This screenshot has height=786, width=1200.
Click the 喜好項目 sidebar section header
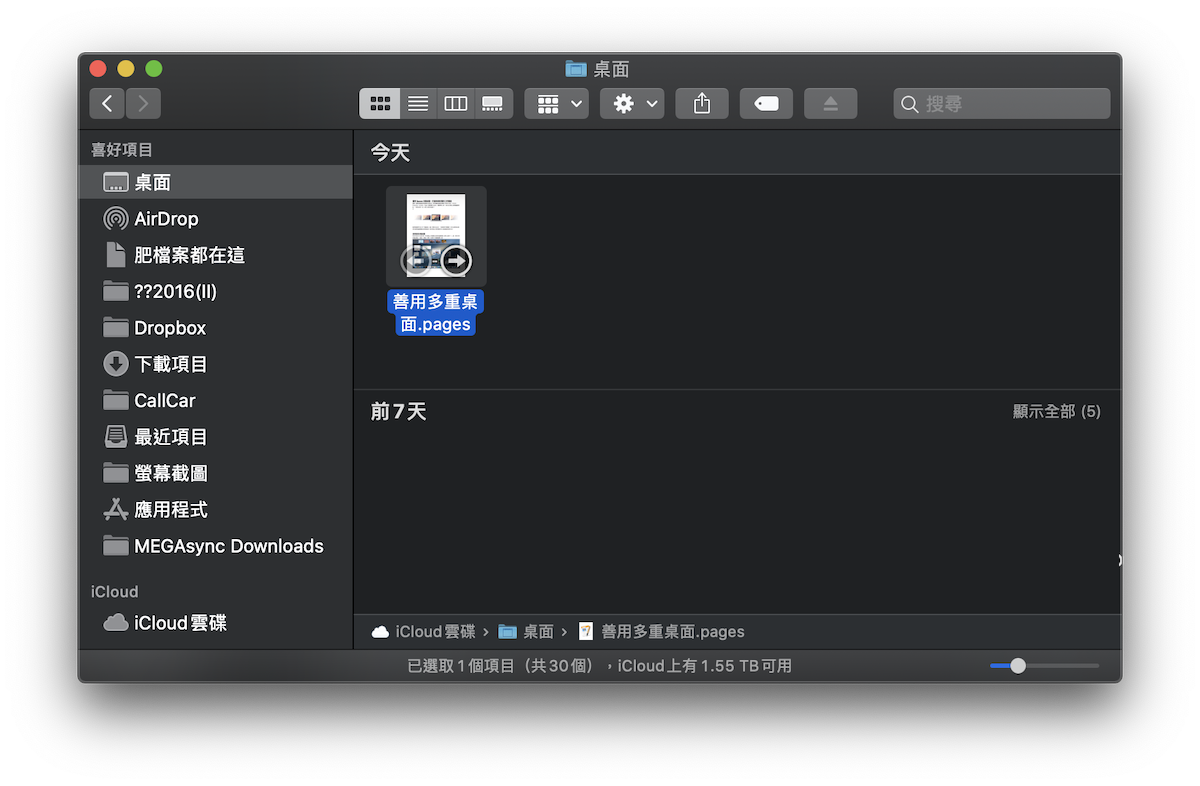pyautogui.click(x=122, y=149)
